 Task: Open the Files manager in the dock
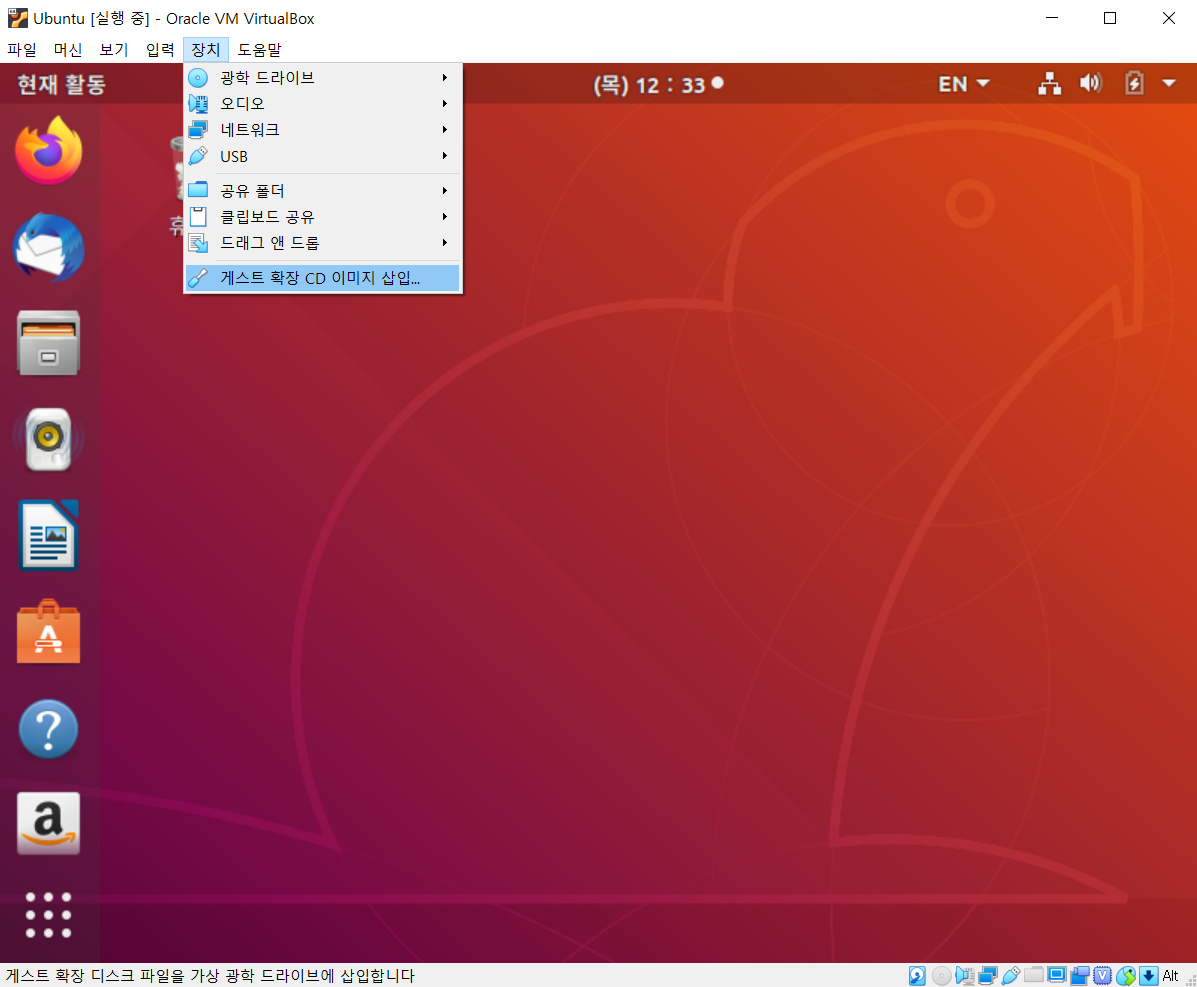(49, 343)
